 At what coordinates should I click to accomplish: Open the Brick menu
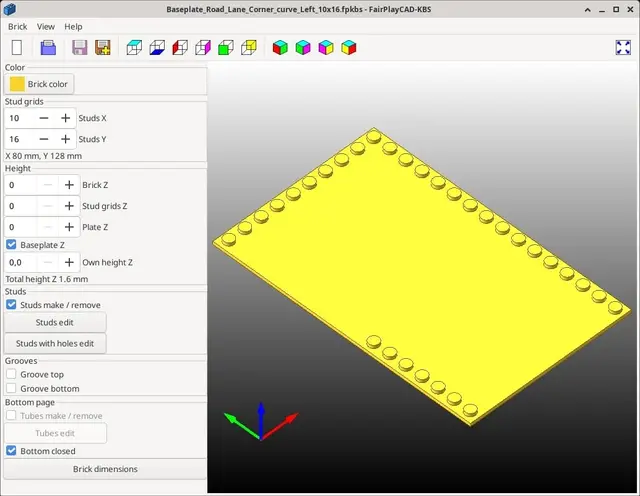[x=18, y=27]
